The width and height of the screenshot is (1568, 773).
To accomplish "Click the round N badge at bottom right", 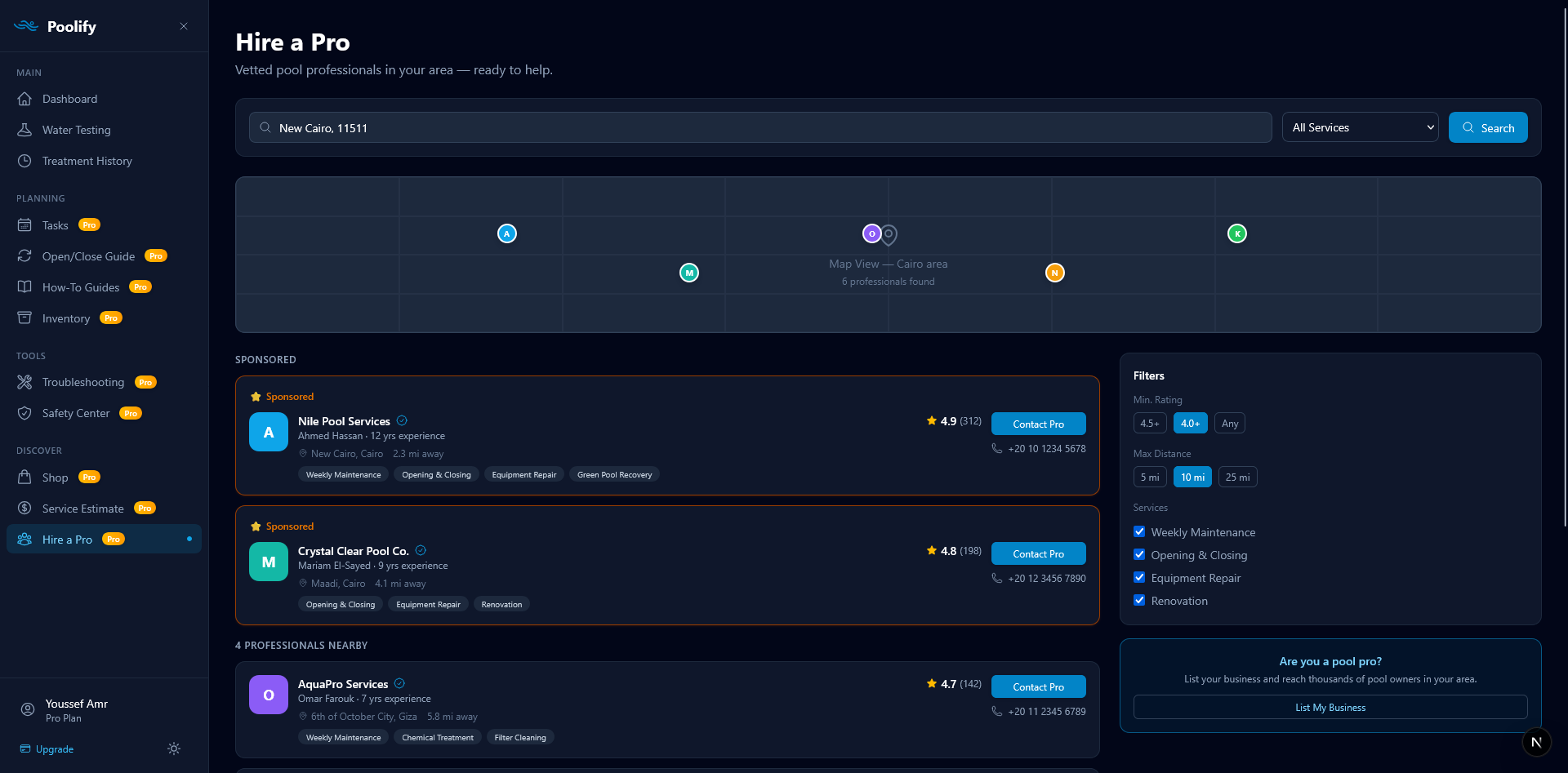I will coord(1536,742).
